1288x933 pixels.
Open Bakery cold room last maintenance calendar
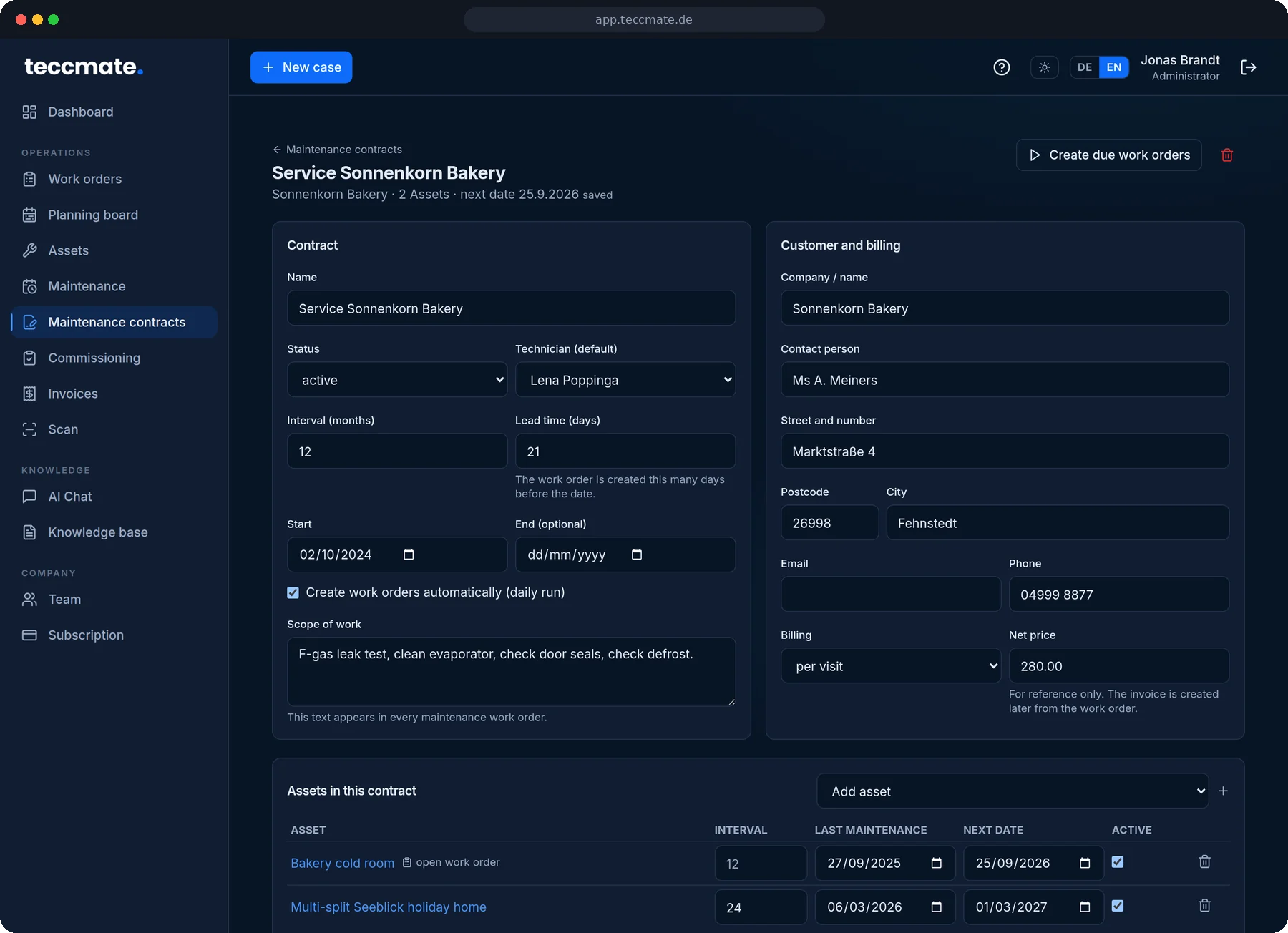tap(936, 863)
